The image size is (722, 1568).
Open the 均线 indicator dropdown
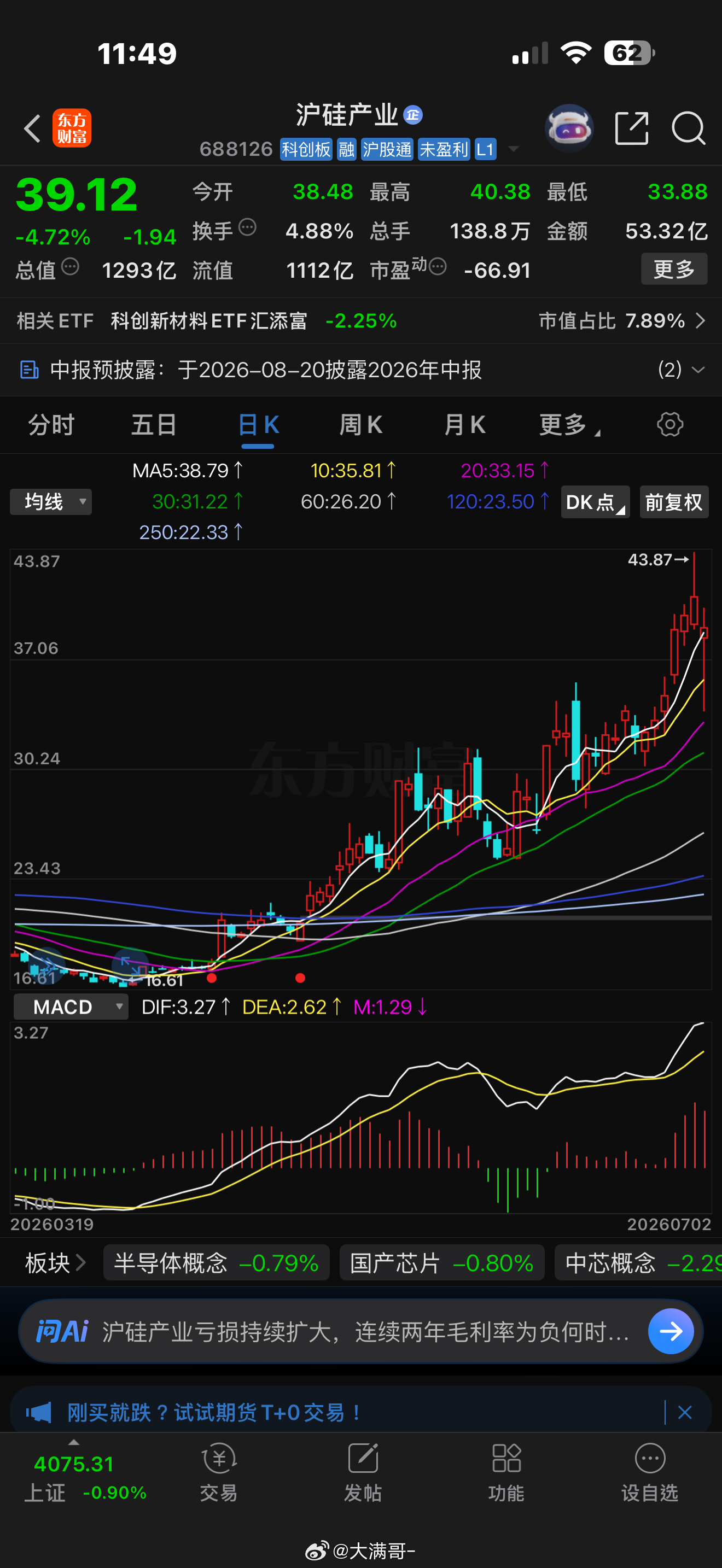tap(51, 502)
